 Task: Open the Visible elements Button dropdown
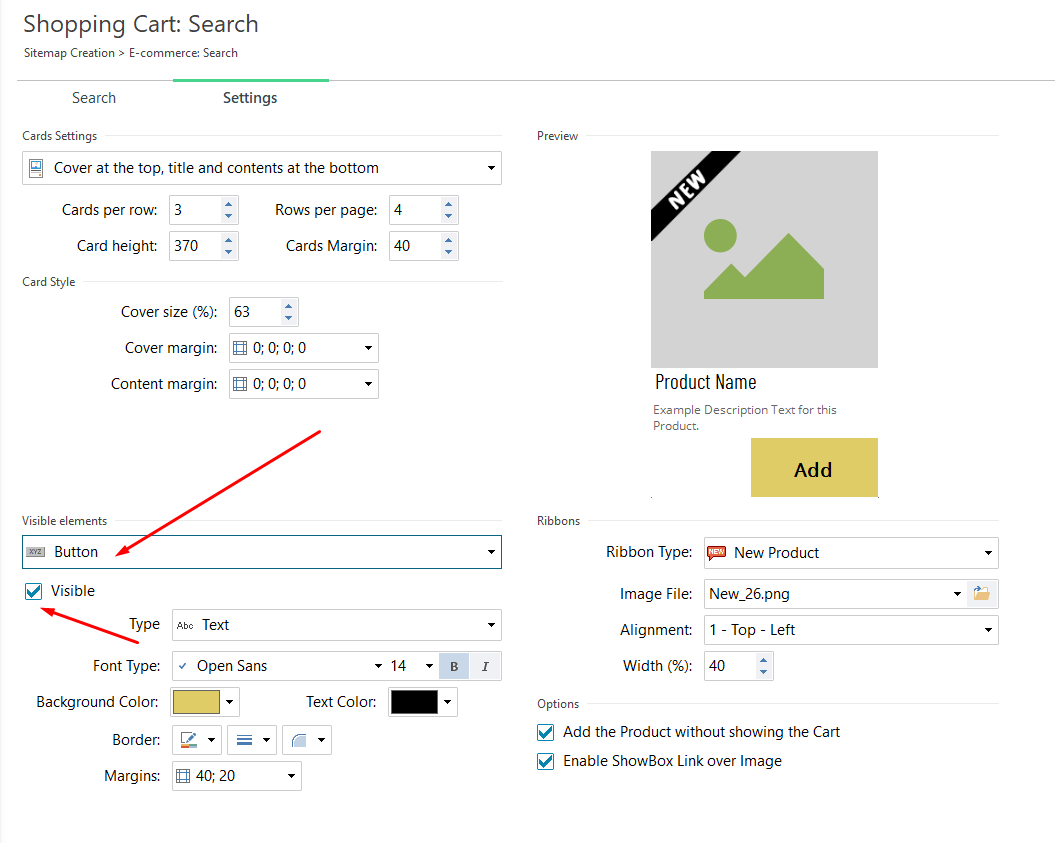[262, 552]
